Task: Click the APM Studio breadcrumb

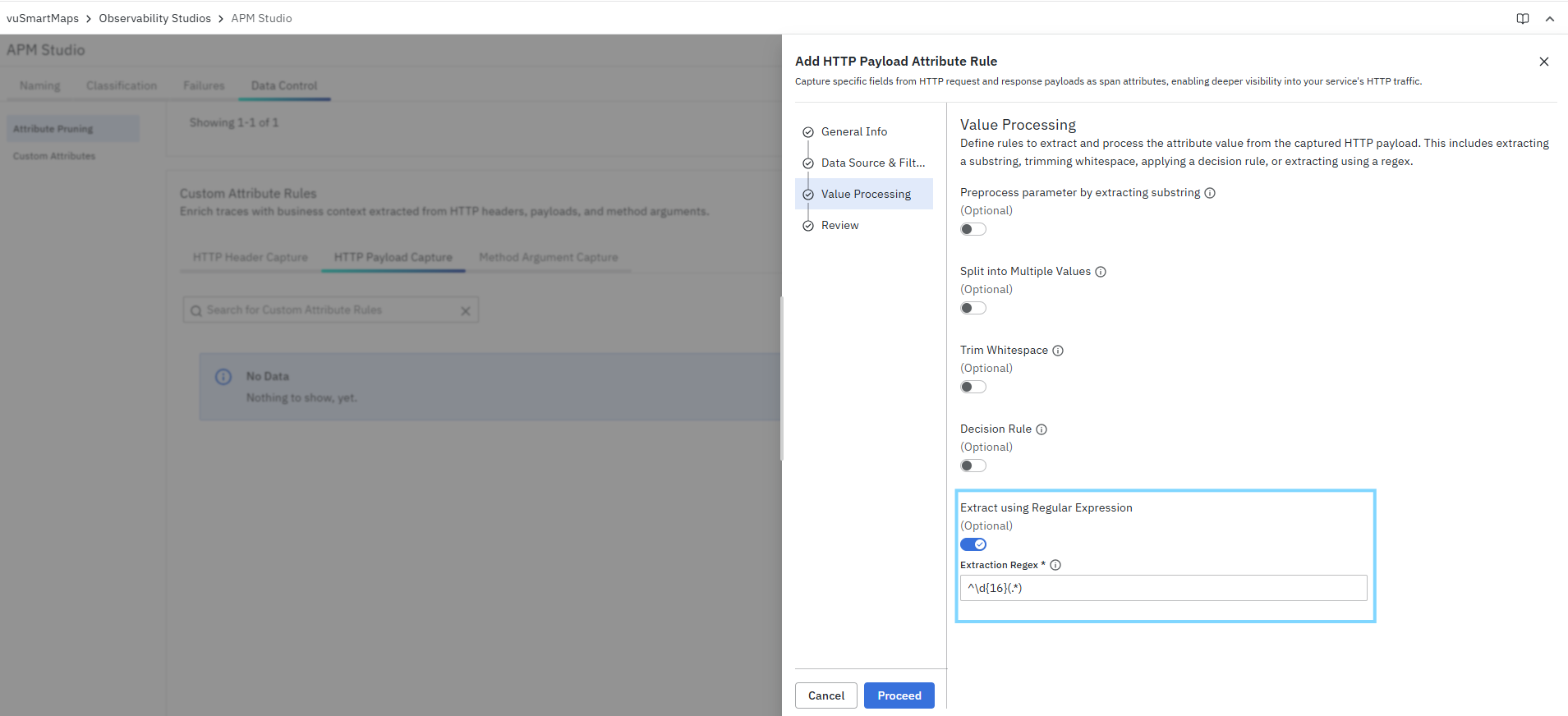Action: [261, 18]
